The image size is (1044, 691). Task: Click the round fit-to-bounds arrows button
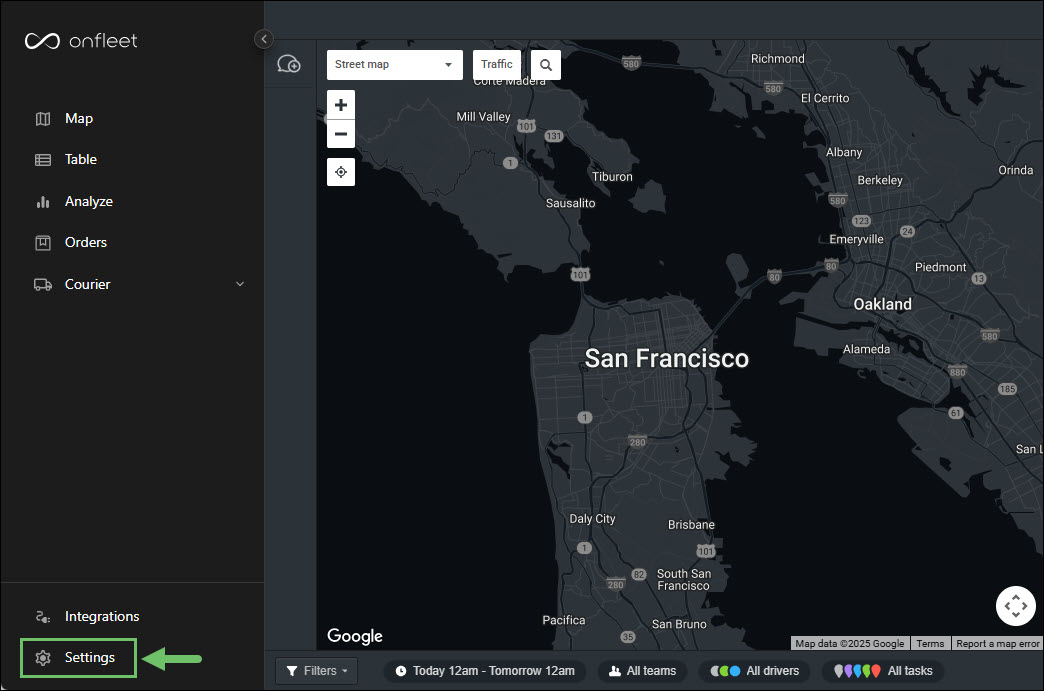coord(1016,606)
